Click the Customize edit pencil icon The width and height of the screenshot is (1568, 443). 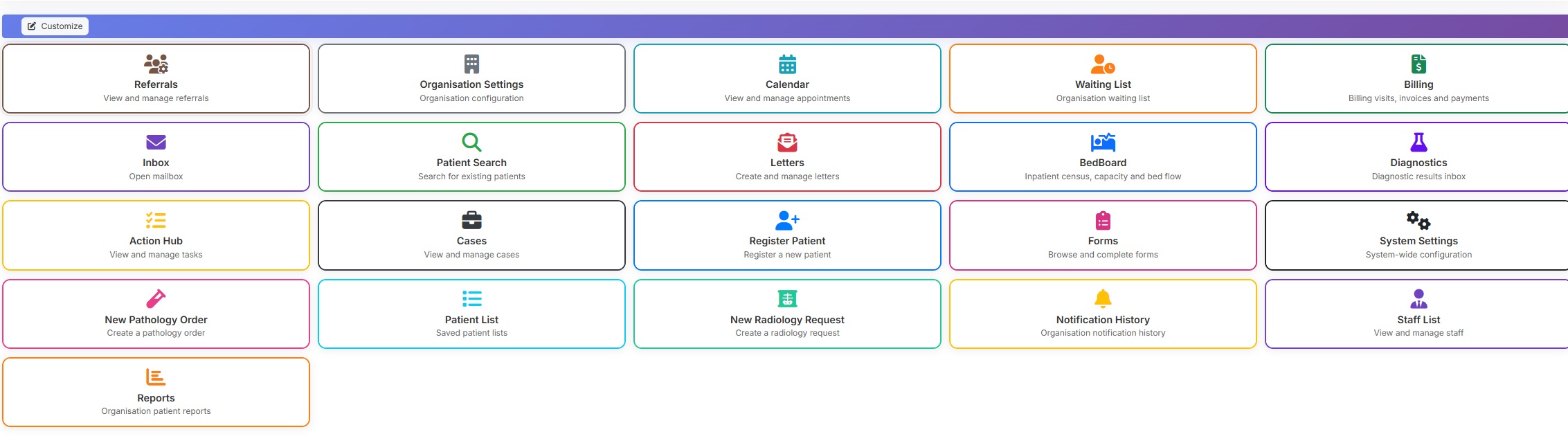point(32,26)
